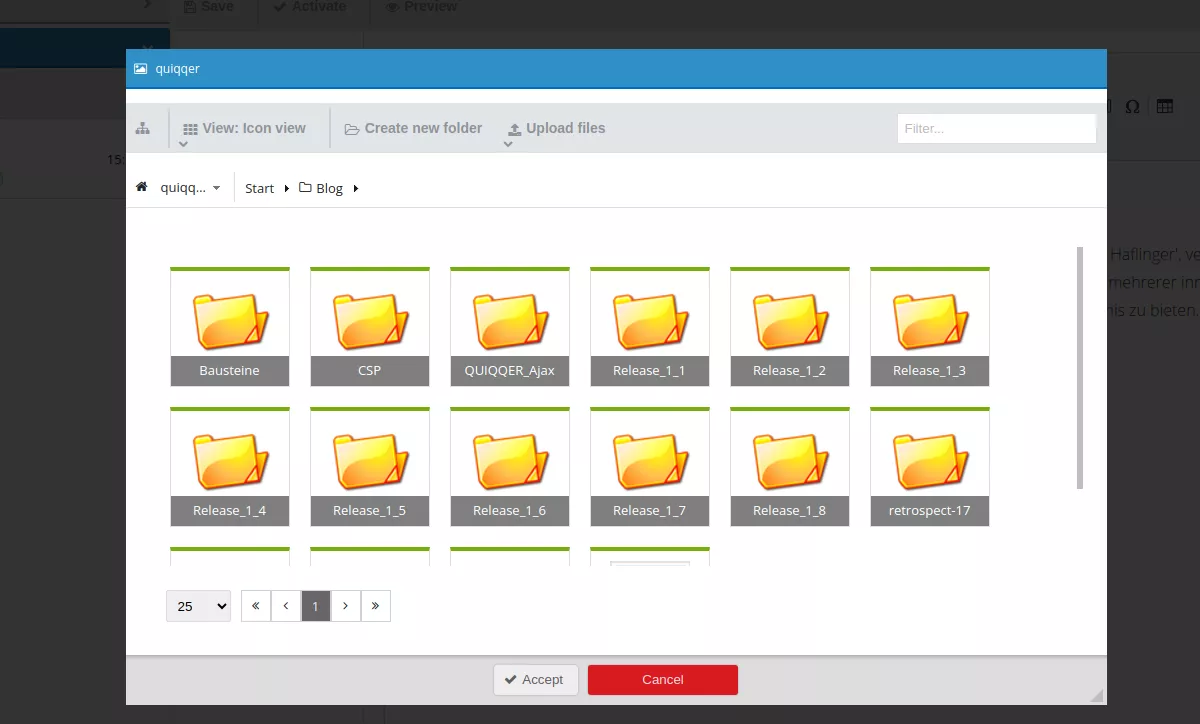This screenshot has width=1200, height=724.
Task: Open the quiqq... project dropdown
Action: [190, 188]
